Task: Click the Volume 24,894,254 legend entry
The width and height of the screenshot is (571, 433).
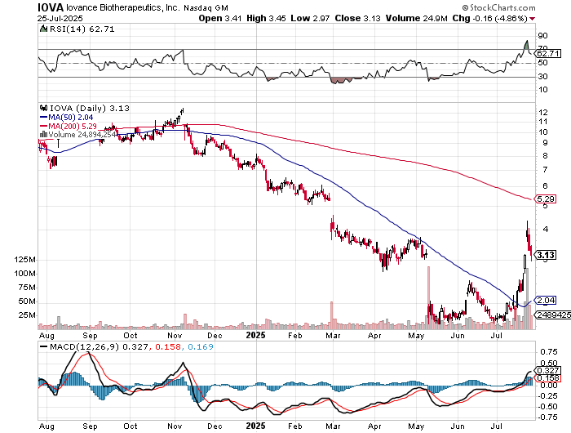Action: click(x=82, y=134)
